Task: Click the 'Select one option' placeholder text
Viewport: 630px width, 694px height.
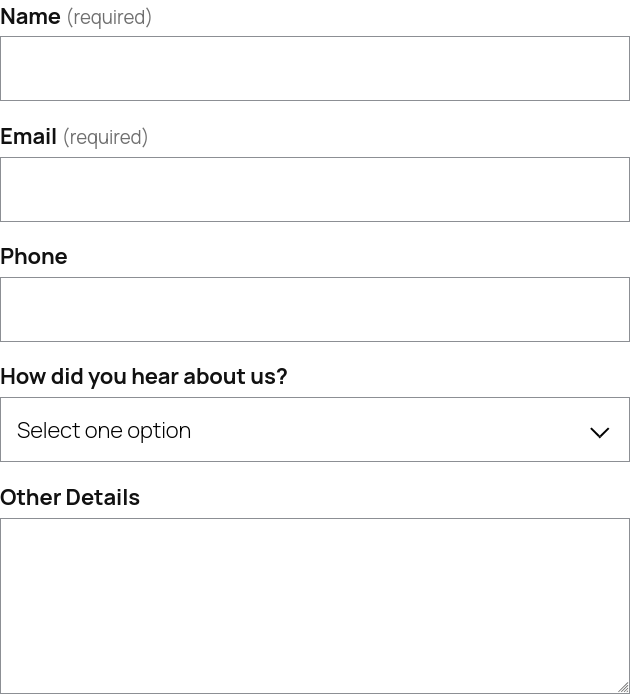Action: point(104,430)
